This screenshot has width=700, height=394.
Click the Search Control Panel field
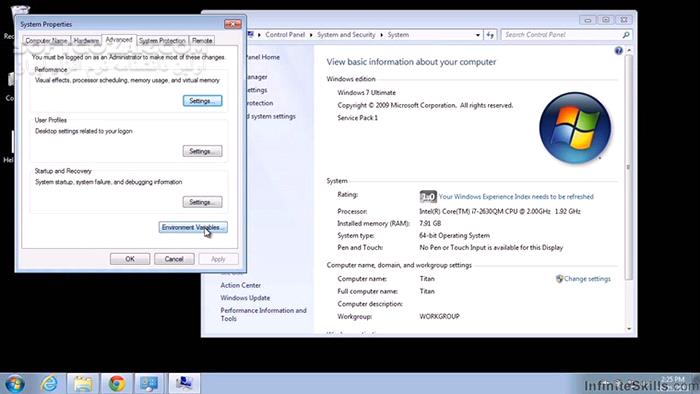click(562, 35)
